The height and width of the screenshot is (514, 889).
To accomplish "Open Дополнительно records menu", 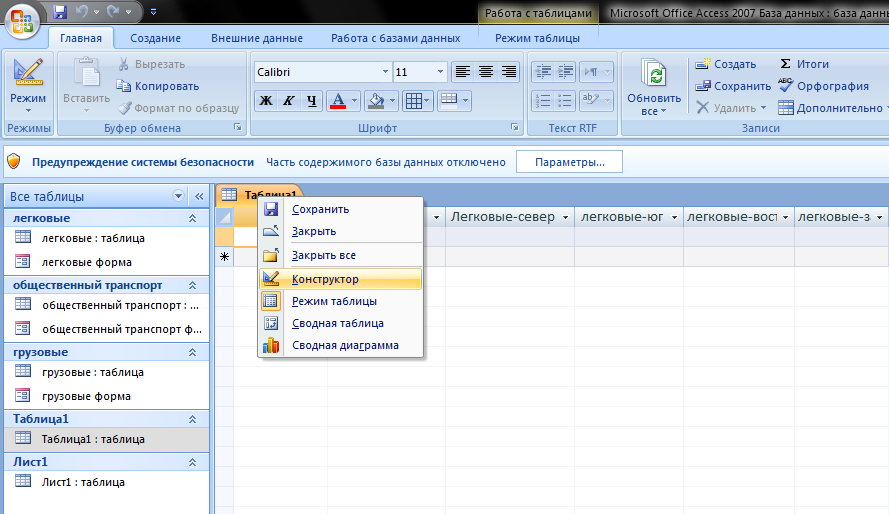I will coord(831,108).
